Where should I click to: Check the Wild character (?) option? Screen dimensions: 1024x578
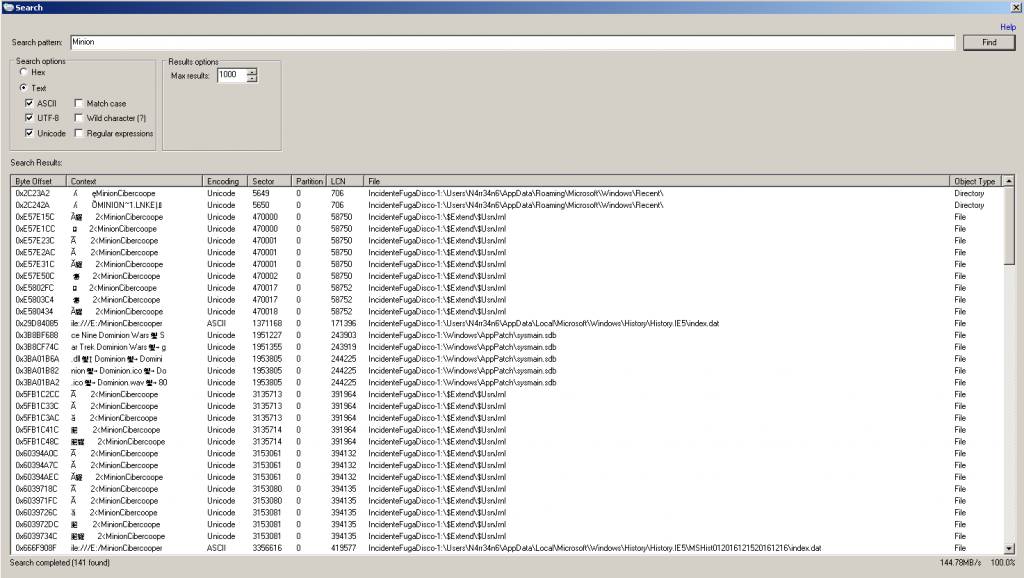pyautogui.click(x=78, y=118)
